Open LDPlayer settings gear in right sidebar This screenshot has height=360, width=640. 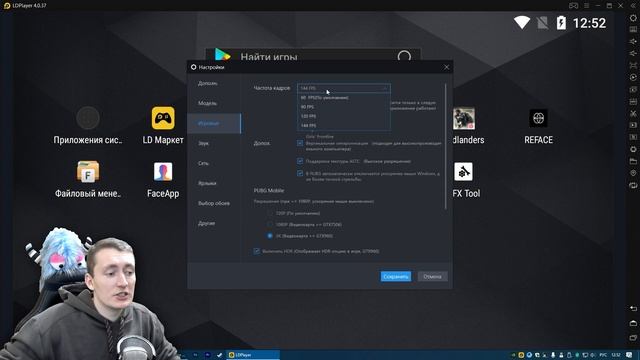pyautogui.click(x=633, y=18)
